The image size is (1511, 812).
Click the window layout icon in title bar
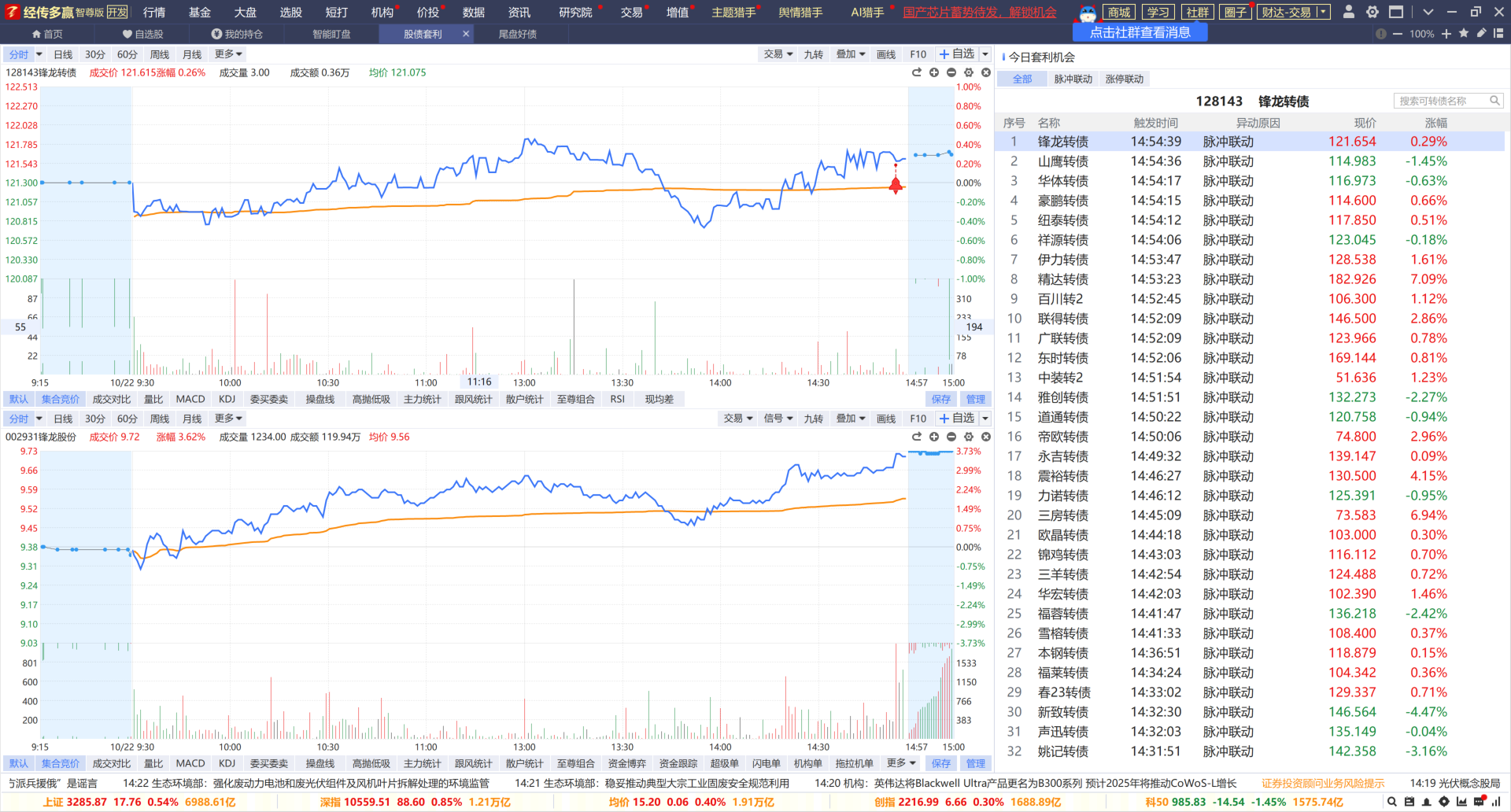[x=1396, y=12]
